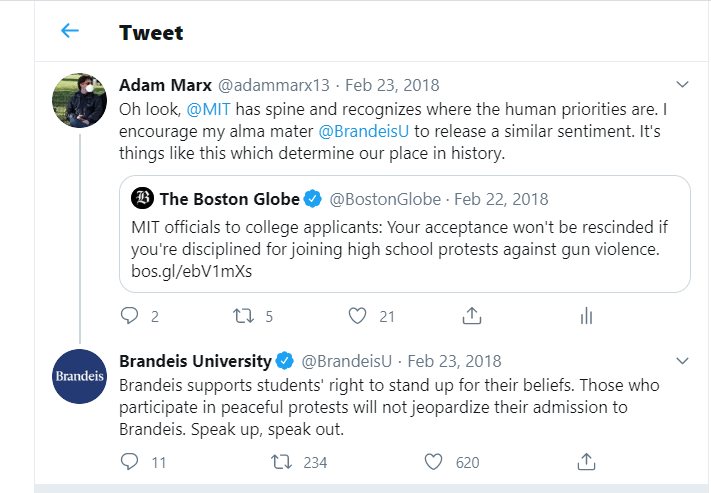The height and width of the screenshot is (493, 711).
Task: Open the bos.gl/ebV1mXs article link
Action: [x=180, y=272]
